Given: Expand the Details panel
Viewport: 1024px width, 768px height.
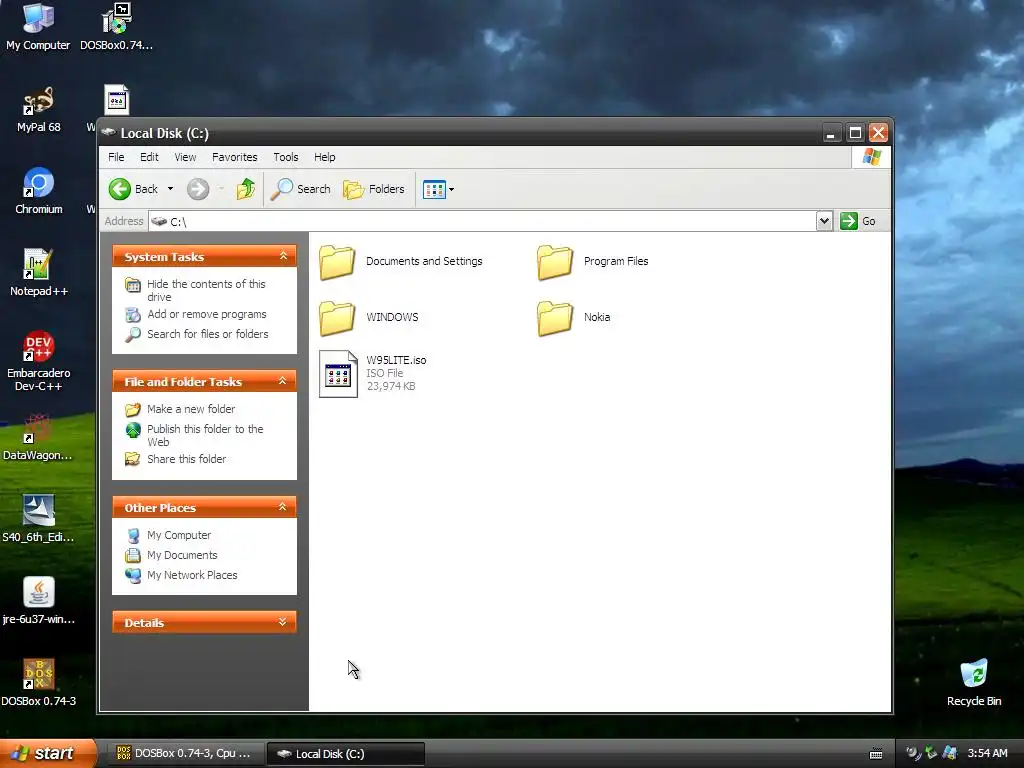Looking at the screenshot, I should 283,622.
